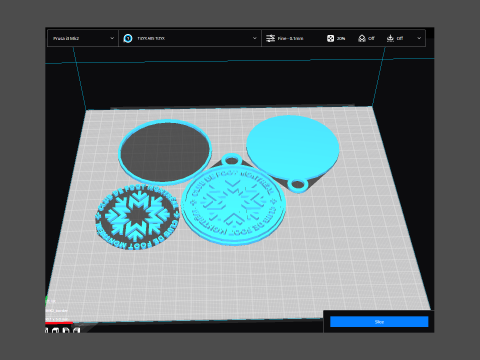Click the print settings sliders icon
480x360 pixels.
tap(270, 38)
